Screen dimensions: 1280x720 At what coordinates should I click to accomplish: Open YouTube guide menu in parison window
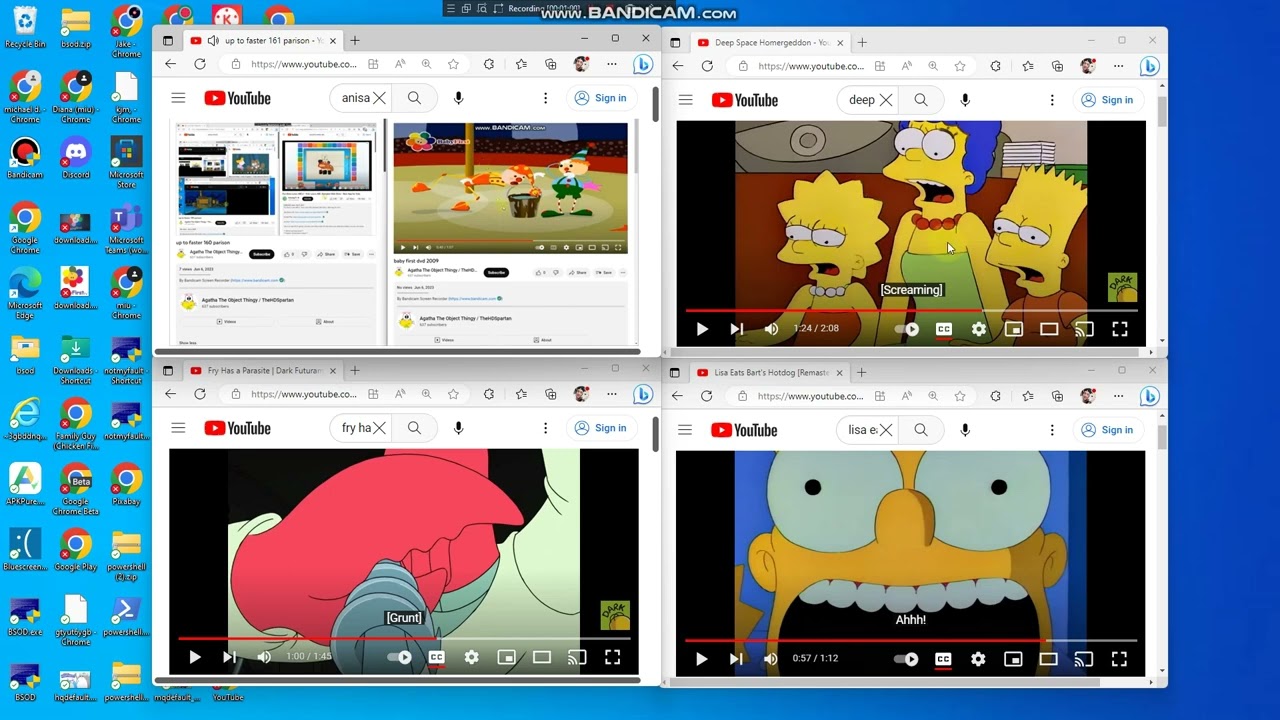click(x=178, y=98)
